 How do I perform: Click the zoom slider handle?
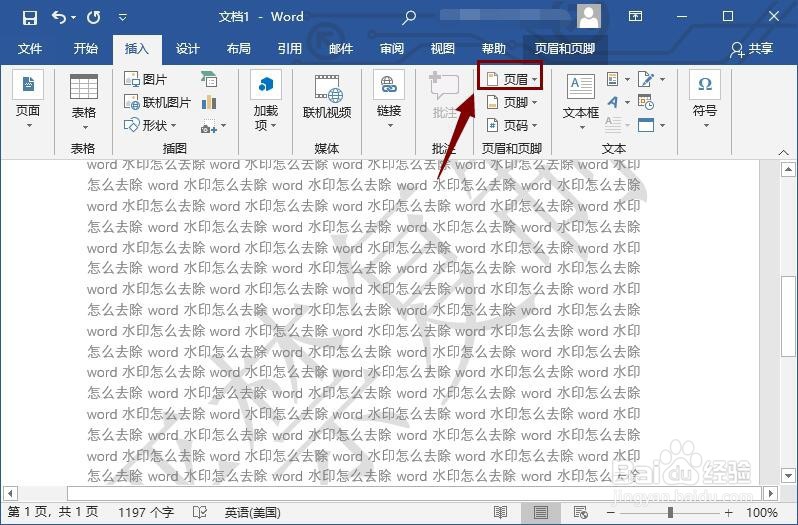pos(670,512)
